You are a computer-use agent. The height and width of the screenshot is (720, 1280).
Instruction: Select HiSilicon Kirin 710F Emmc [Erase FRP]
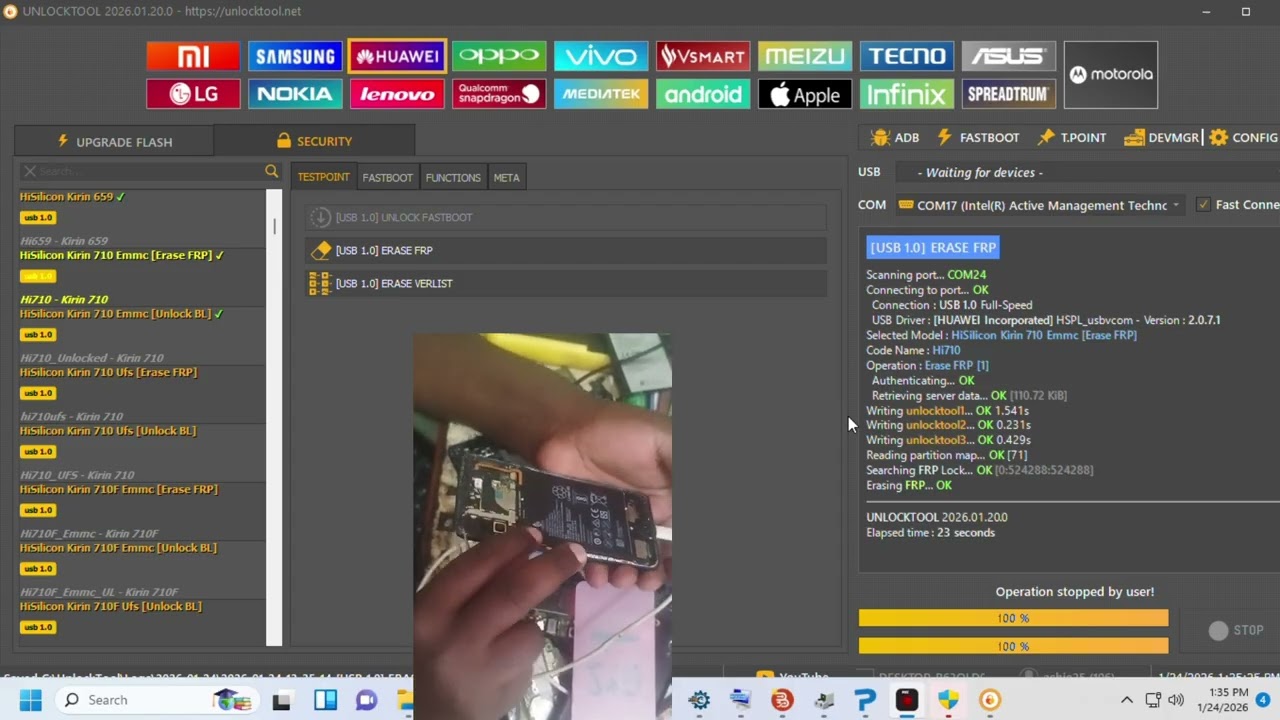tap(119, 489)
